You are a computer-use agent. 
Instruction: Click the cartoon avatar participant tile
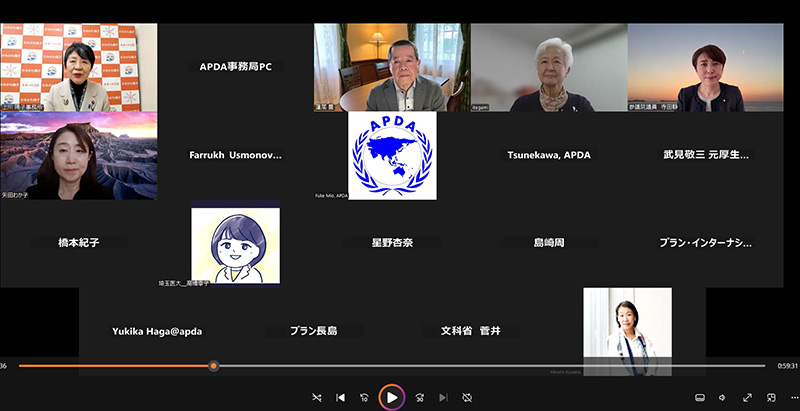click(x=235, y=243)
